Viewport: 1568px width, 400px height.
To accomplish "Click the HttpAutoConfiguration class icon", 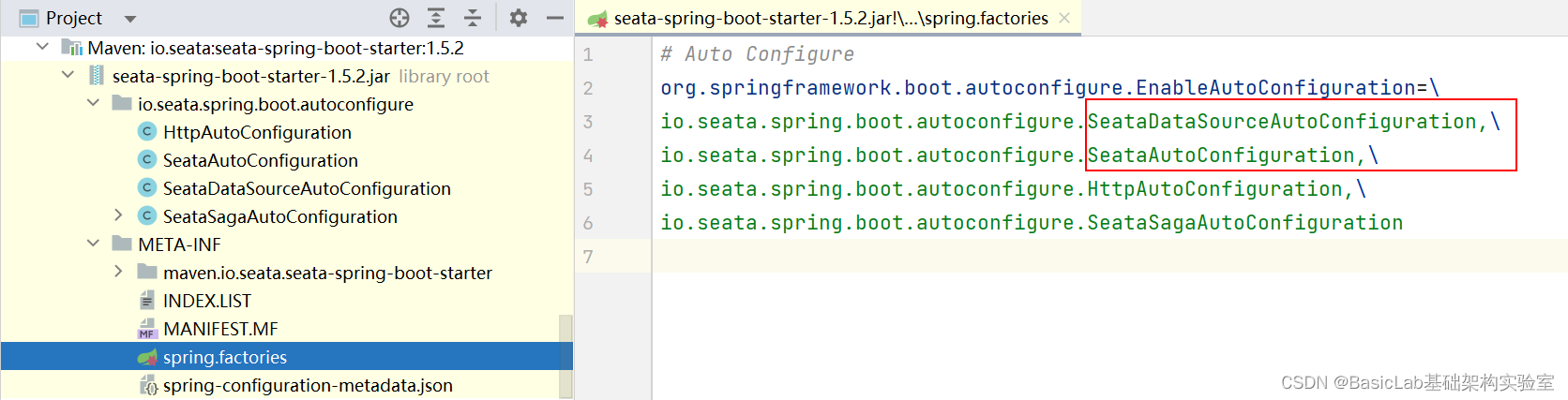I will click(147, 132).
